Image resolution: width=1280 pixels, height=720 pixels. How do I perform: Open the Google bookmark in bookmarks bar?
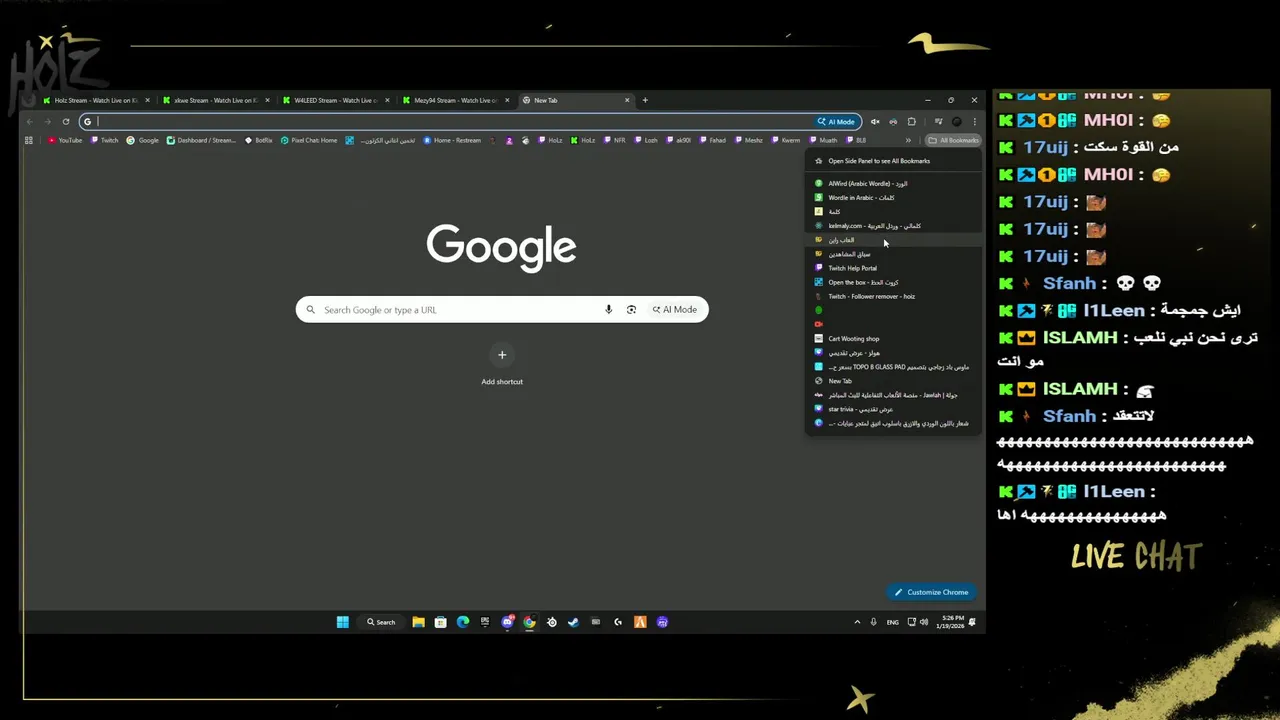142,140
